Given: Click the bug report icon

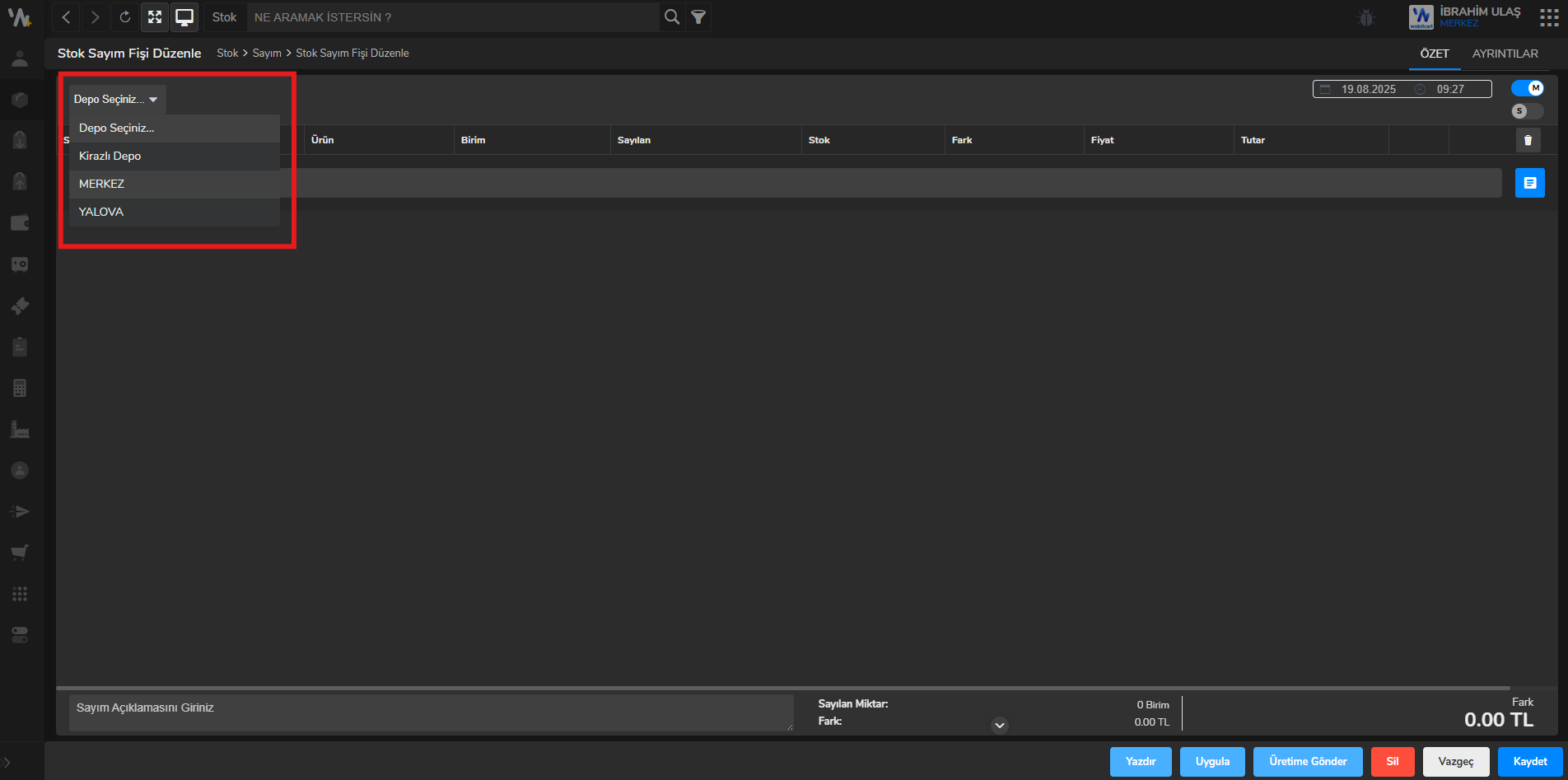Looking at the screenshot, I should coord(1366,17).
